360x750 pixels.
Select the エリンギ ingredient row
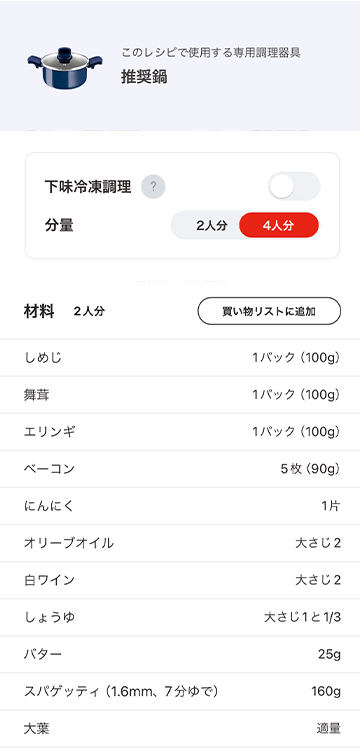point(180,432)
